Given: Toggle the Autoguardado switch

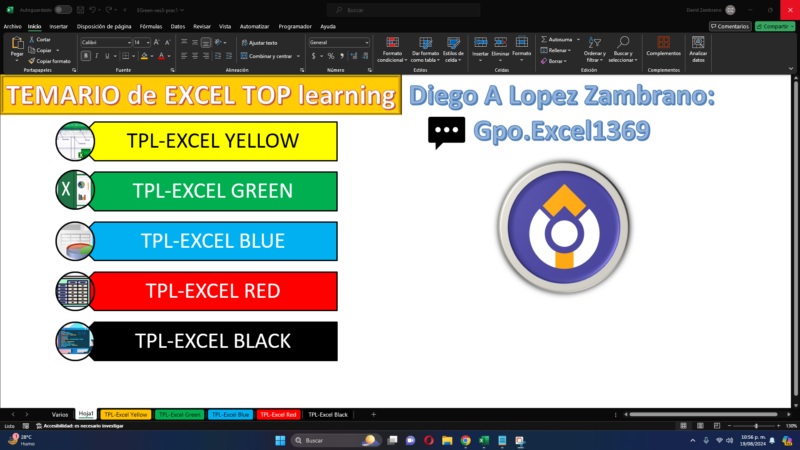Looking at the screenshot, I should click(63, 10).
